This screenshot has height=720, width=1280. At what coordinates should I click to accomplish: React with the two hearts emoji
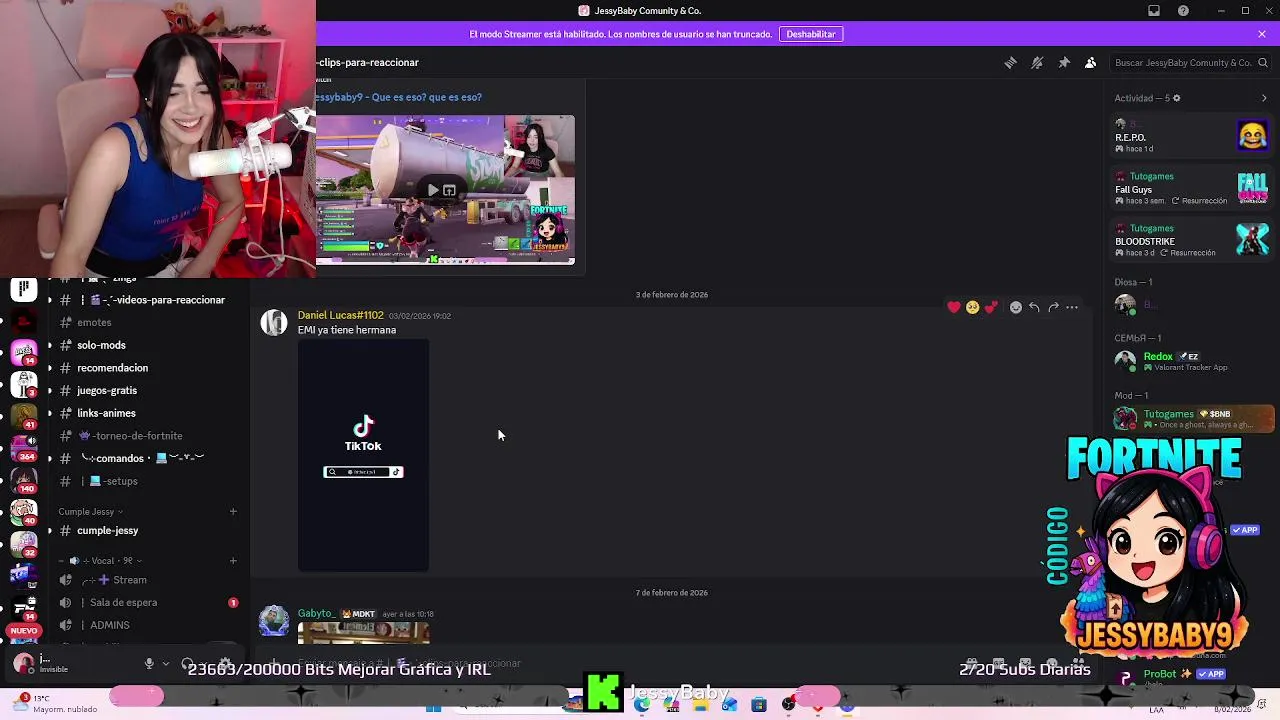pyautogui.click(x=991, y=307)
